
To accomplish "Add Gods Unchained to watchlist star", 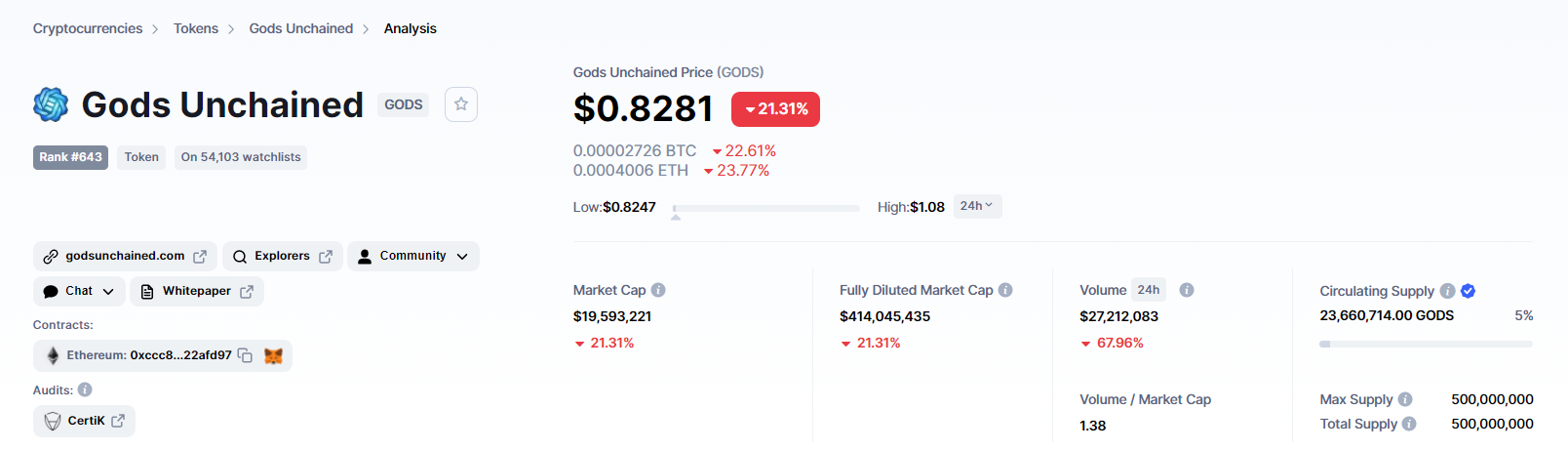I will 461,104.
